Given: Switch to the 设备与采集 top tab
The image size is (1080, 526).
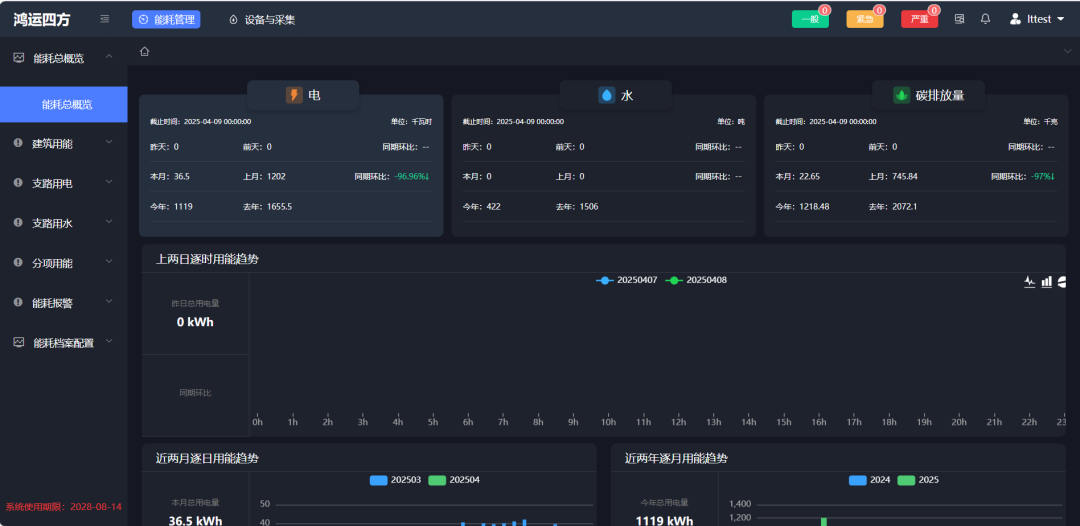Looking at the screenshot, I should click(x=262, y=19).
